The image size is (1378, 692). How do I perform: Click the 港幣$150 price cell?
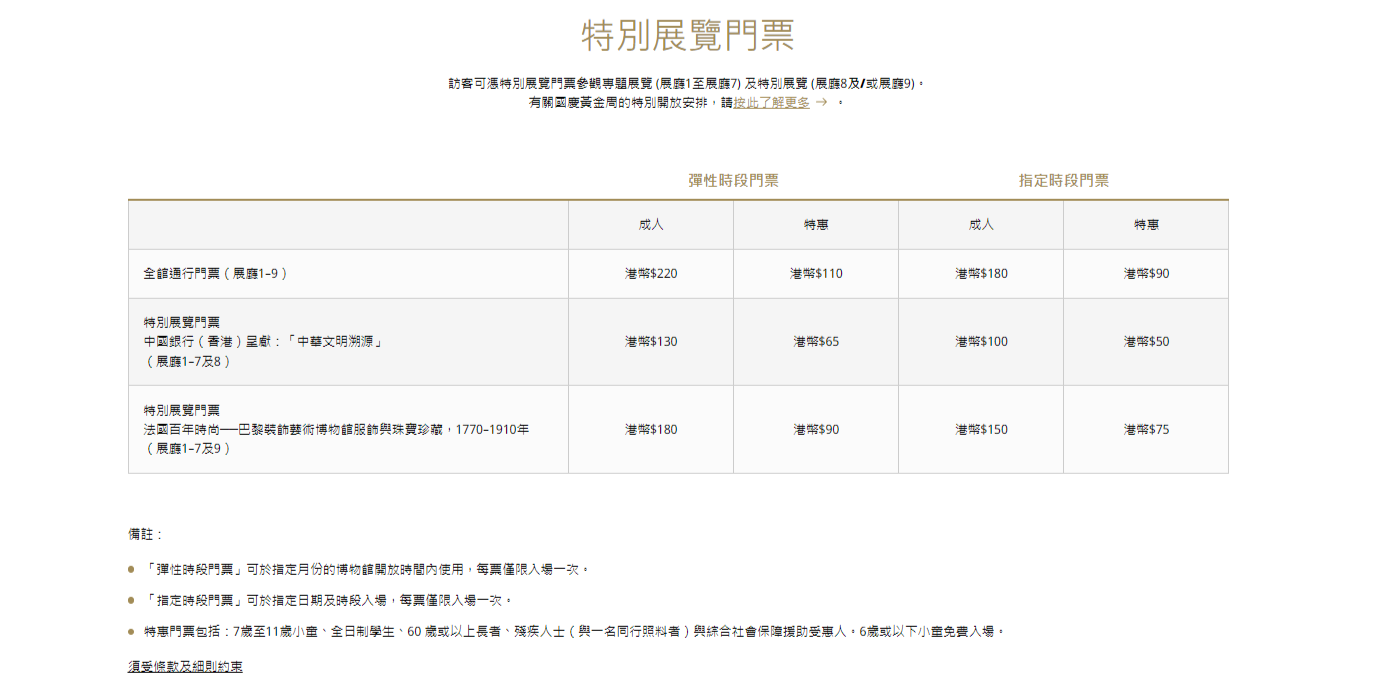coord(981,429)
